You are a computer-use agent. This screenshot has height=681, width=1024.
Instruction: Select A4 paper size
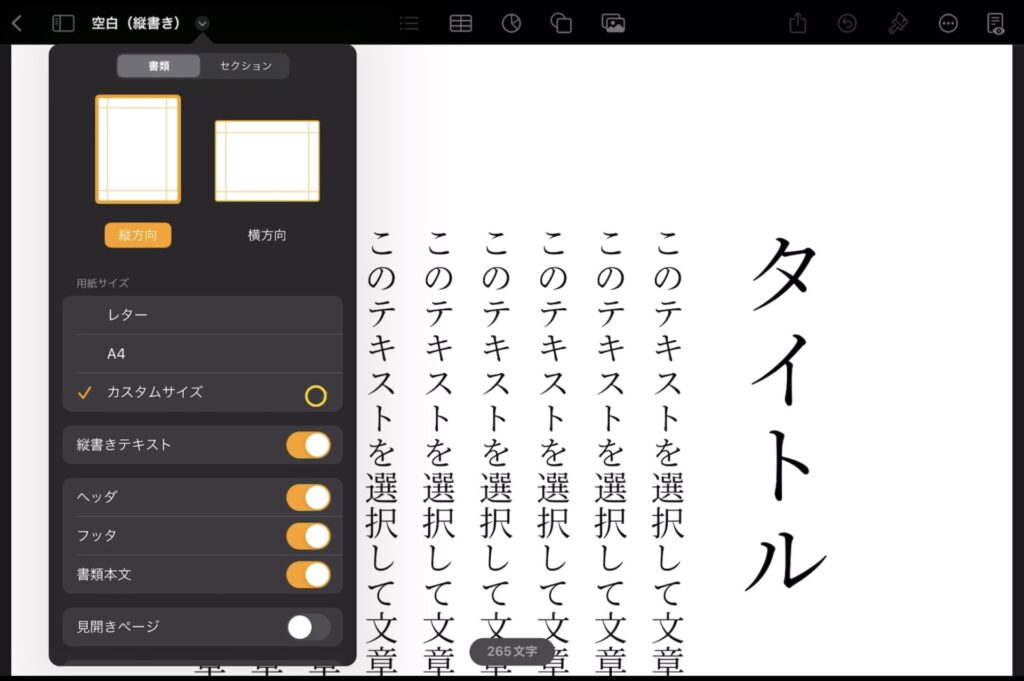[202, 354]
